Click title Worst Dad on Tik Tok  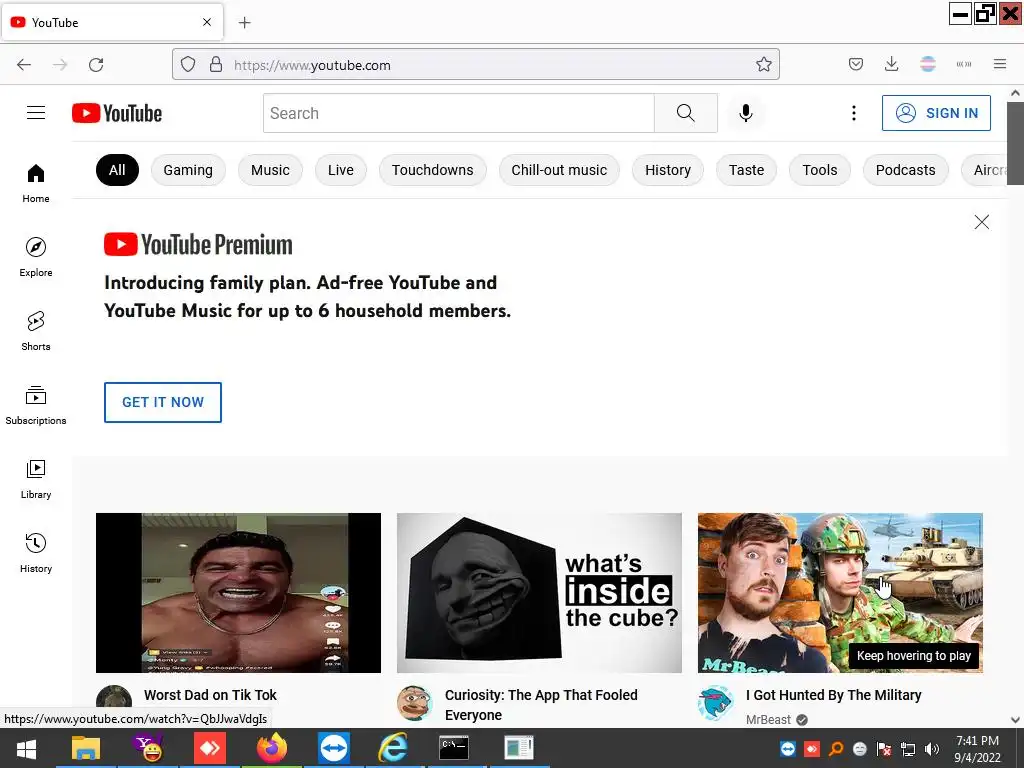(x=210, y=695)
